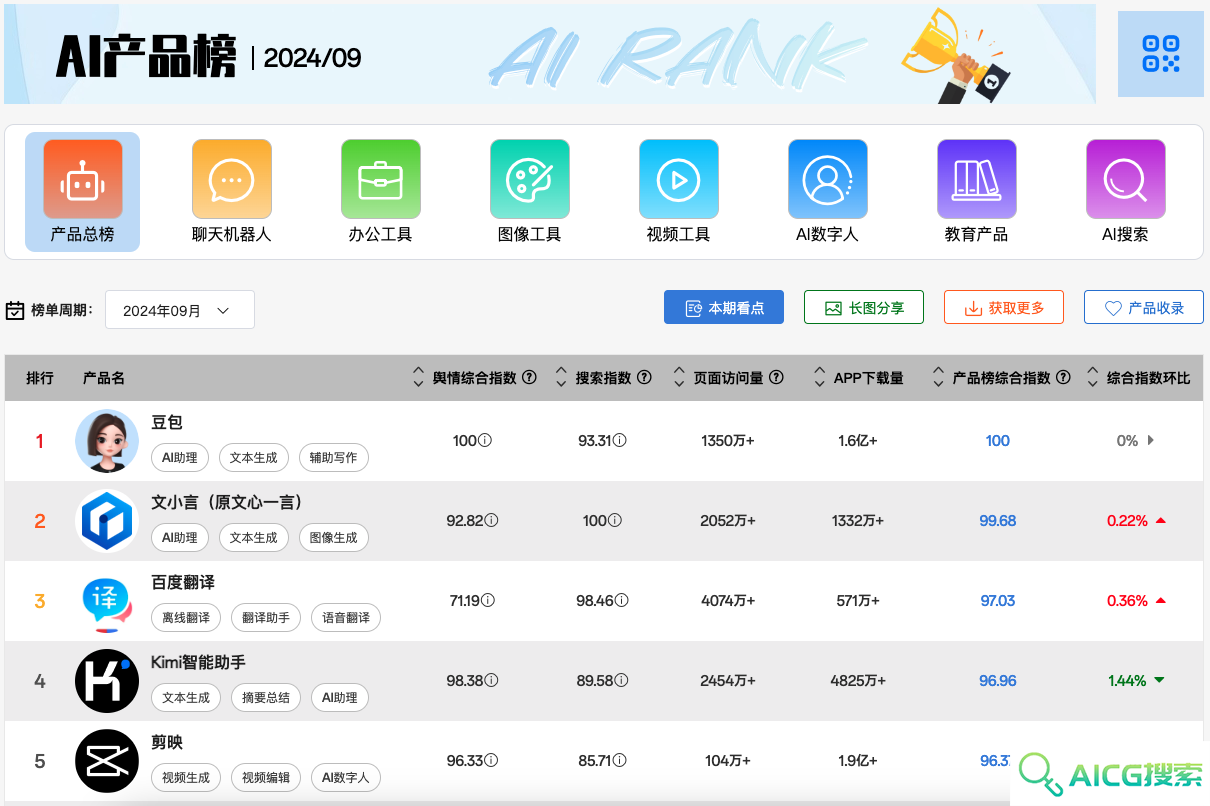
Task: Select the 产品总榜 robot icon category
Action: [82, 180]
